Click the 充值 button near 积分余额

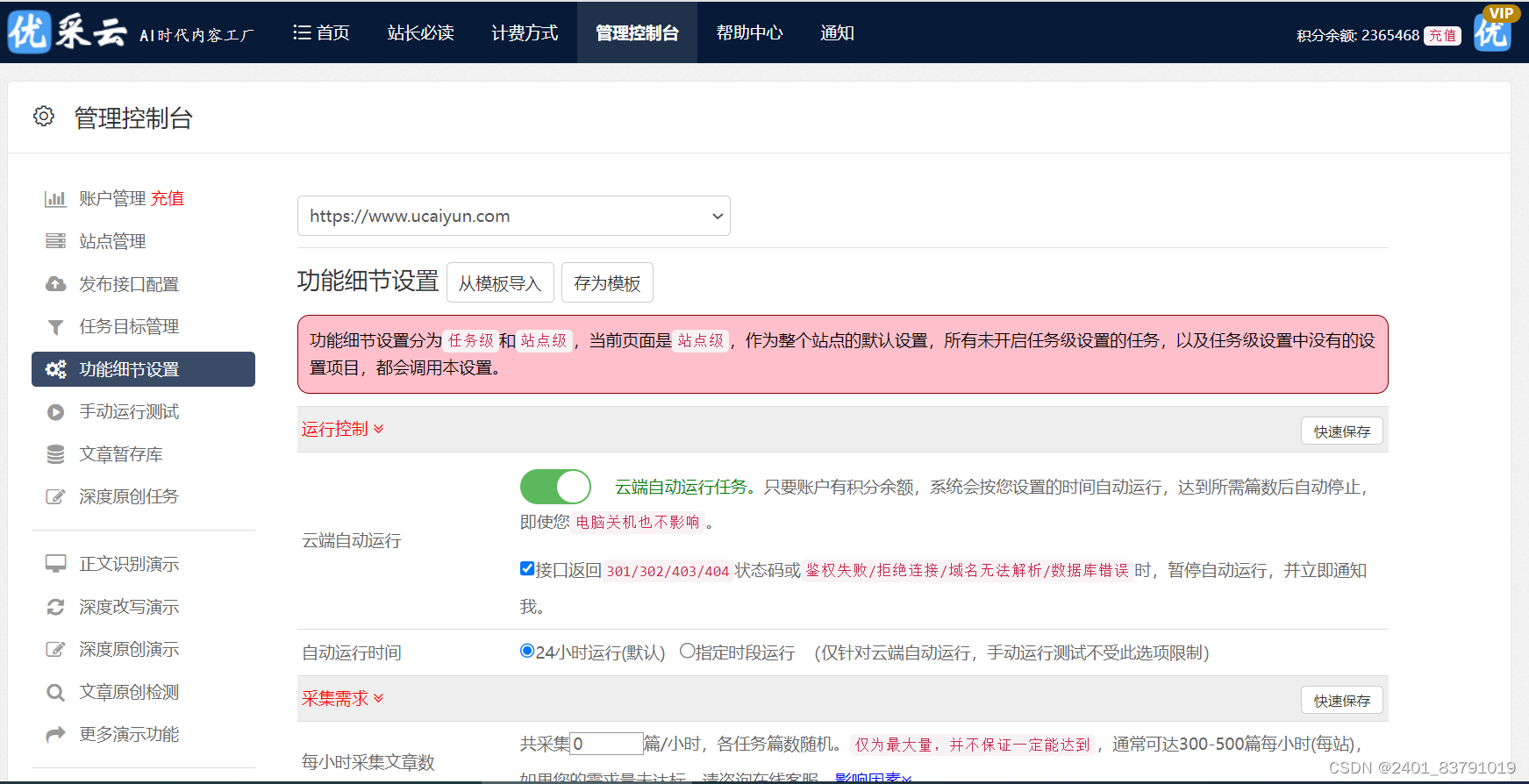click(x=1442, y=35)
